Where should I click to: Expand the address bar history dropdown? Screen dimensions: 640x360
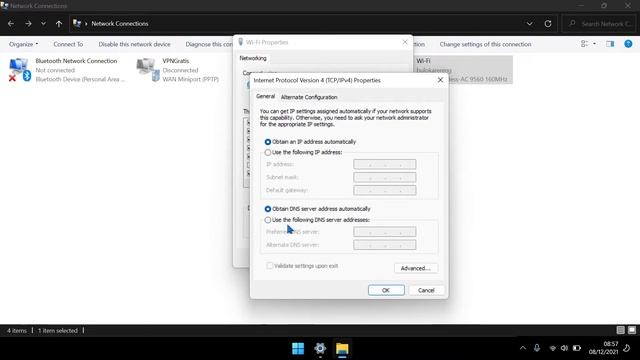coord(529,24)
